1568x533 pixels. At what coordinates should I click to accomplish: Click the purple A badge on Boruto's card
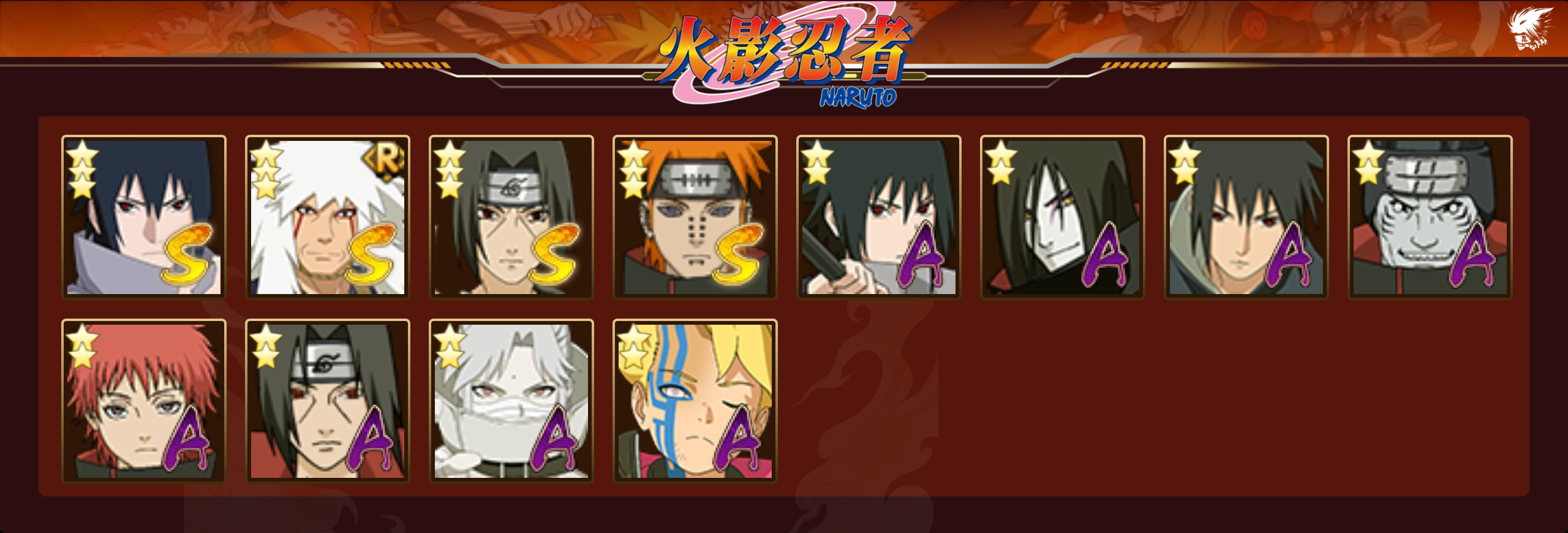[x=738, y=439]
